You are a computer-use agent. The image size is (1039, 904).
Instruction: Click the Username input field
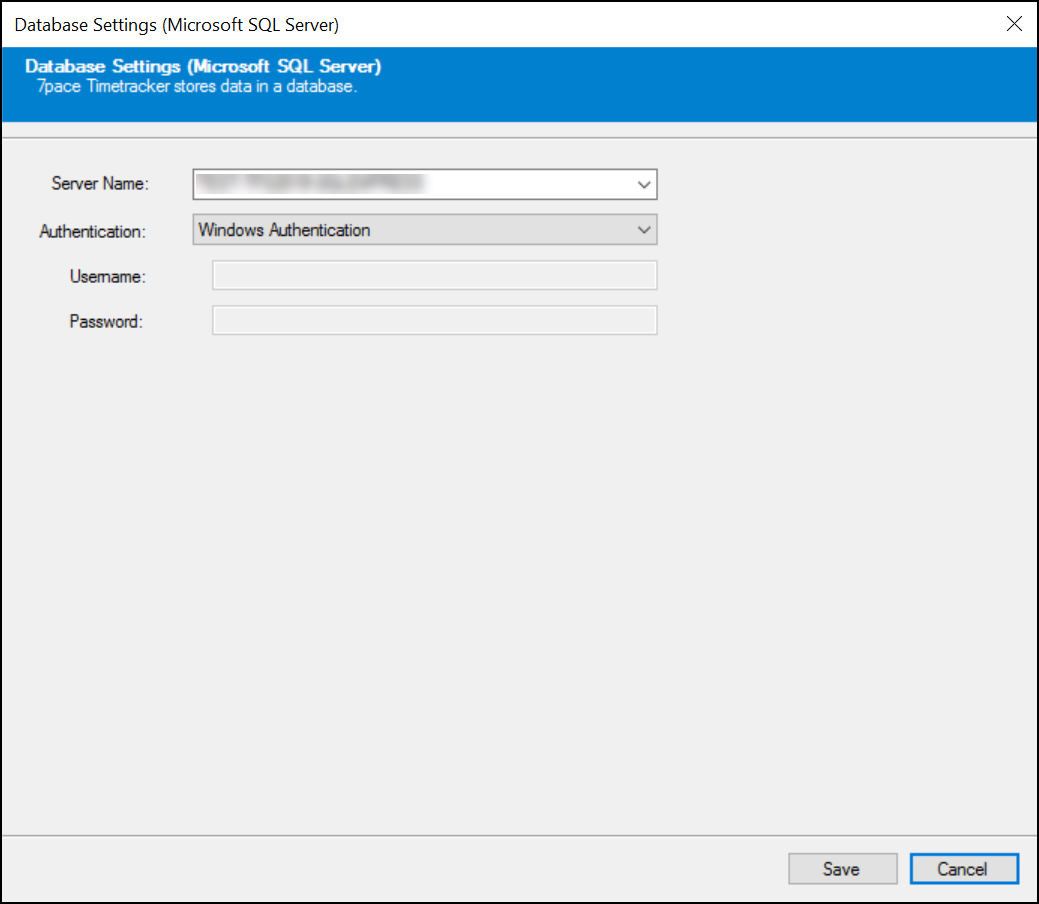click(x=435, y=275)
